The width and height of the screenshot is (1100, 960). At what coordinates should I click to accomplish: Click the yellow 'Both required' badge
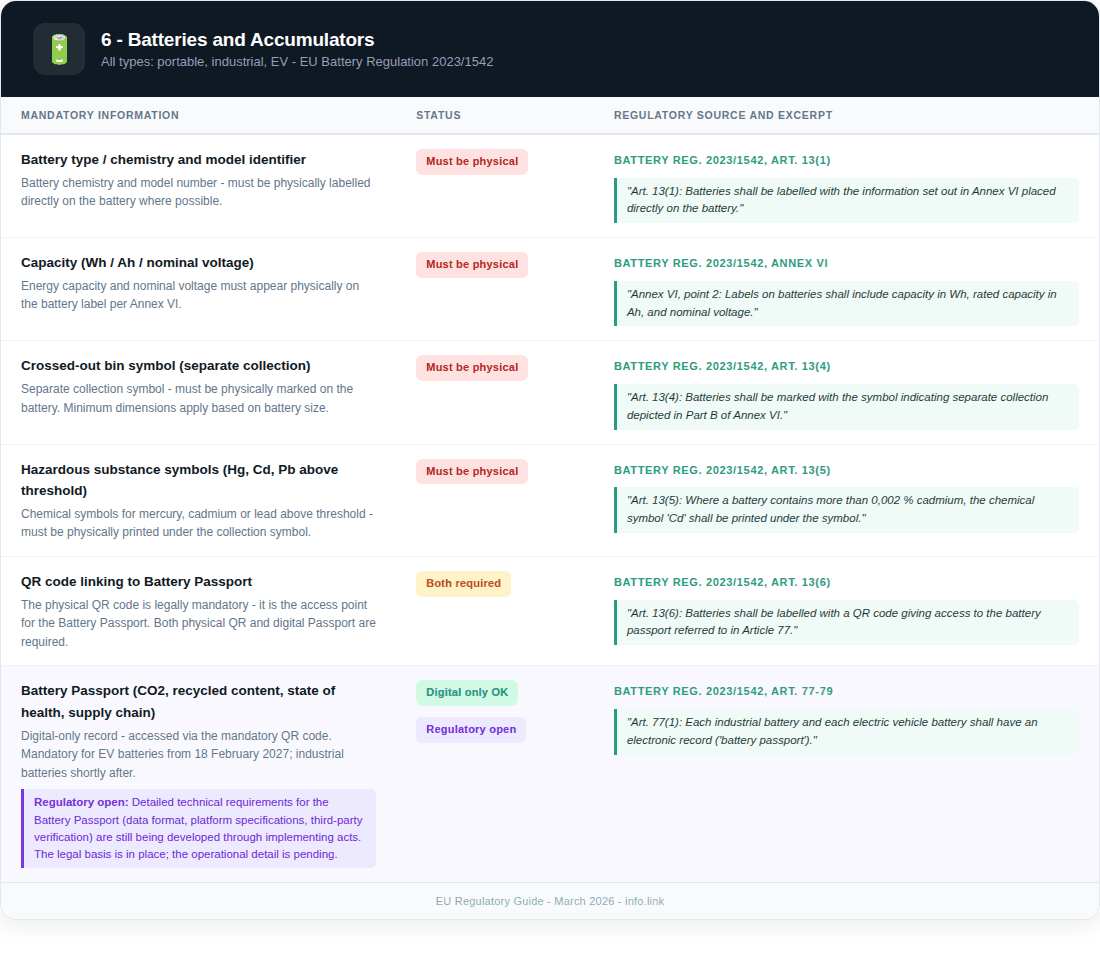pos(463,584)
